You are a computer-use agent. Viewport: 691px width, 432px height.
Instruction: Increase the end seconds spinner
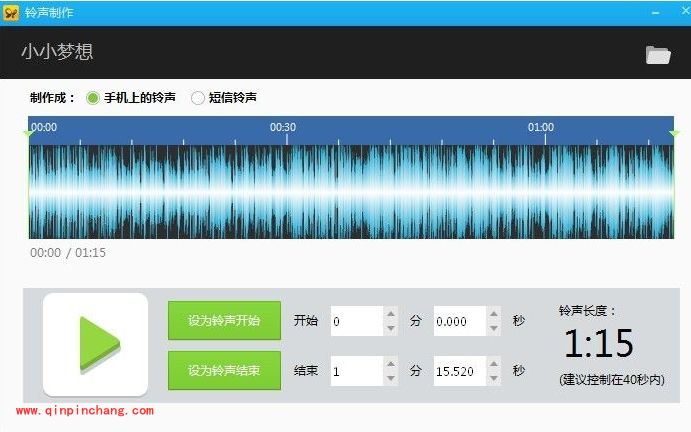pyautogui.click(x=493, y=365)
